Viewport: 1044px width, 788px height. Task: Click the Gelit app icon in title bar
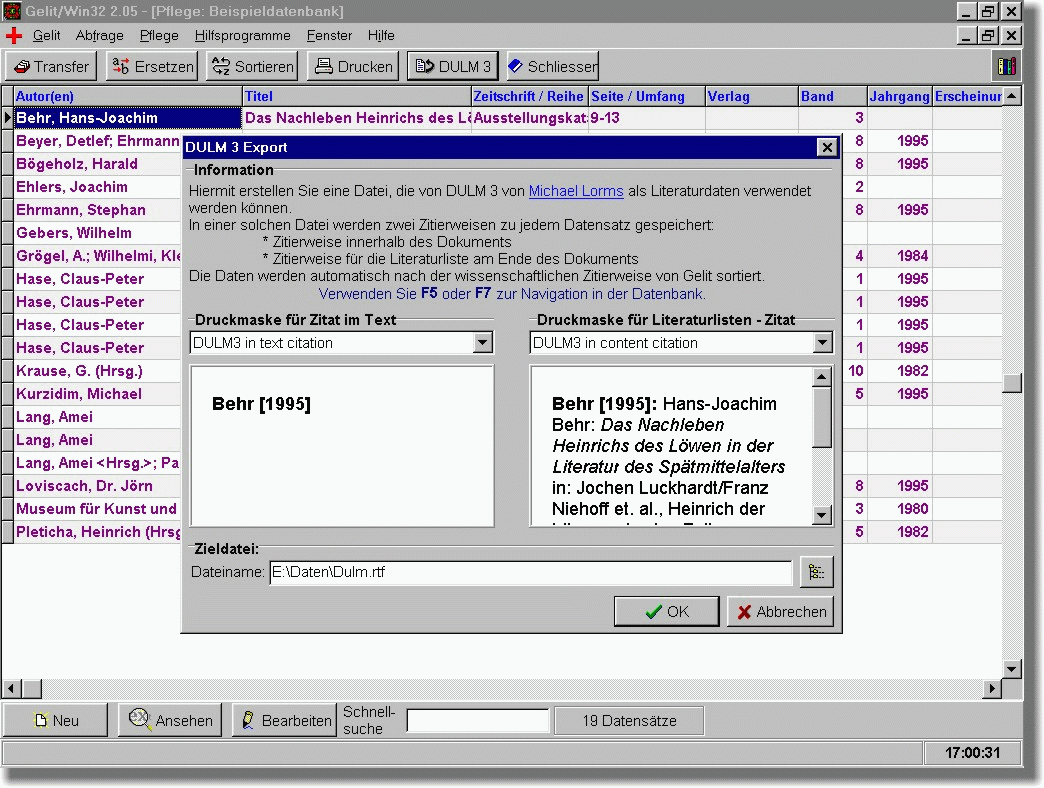pyautogui.click(x=12, y=11)
